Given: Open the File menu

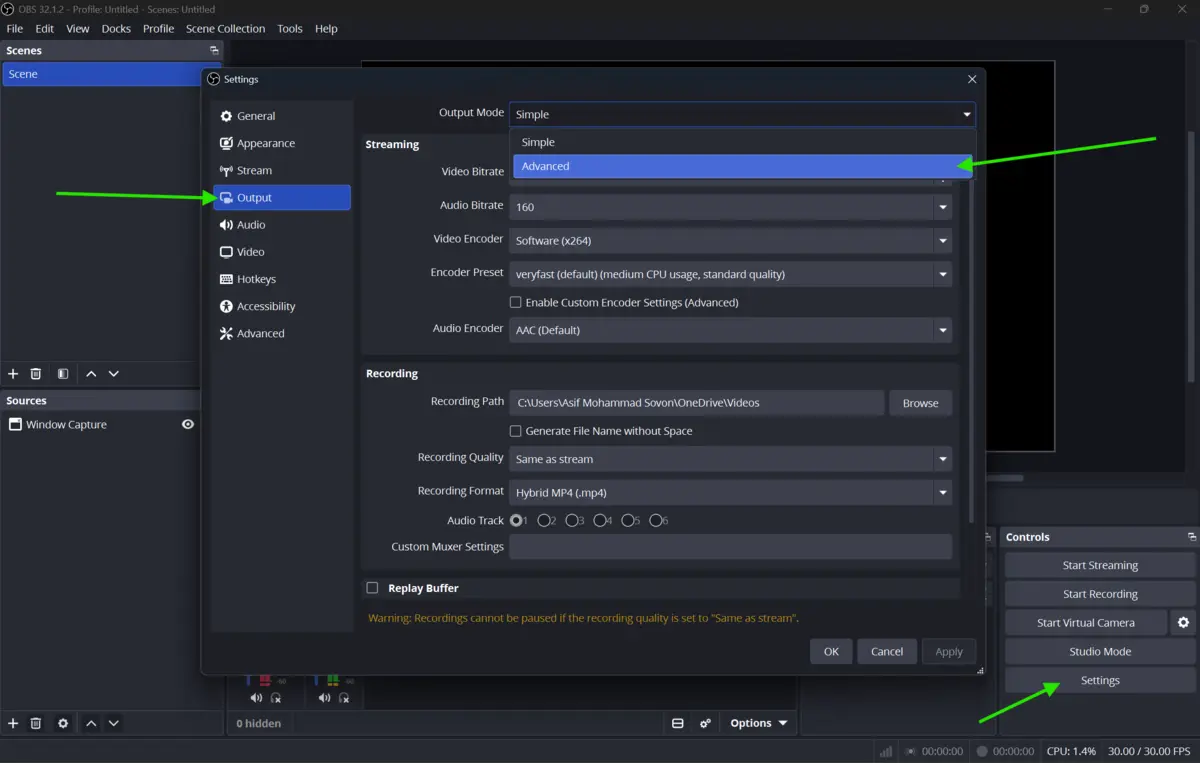Looking at the screenshot, I should pyautogui.click(x=15, y=29).
